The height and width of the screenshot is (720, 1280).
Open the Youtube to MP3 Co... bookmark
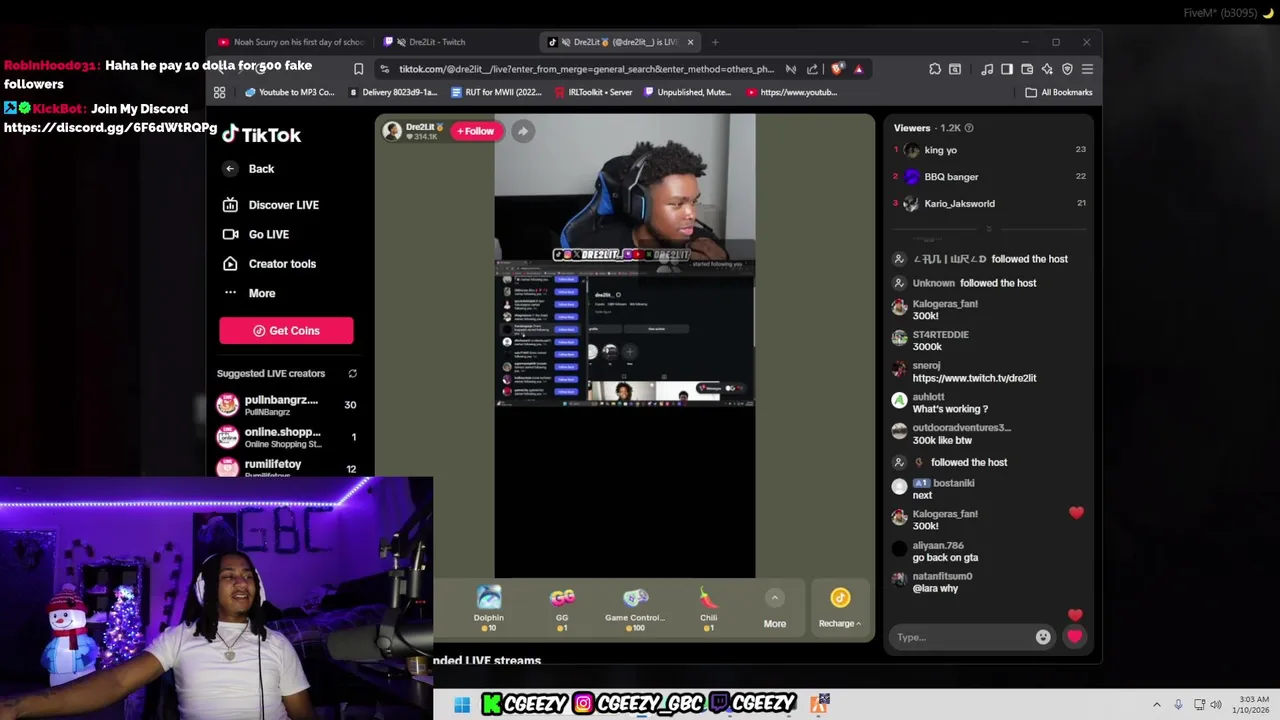290,92
